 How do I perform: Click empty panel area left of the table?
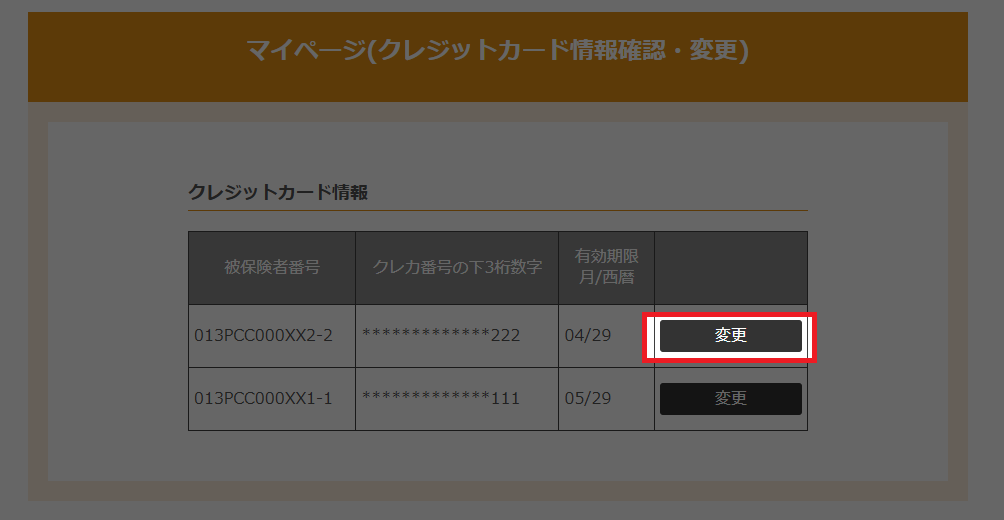click(x=115, y=330)
